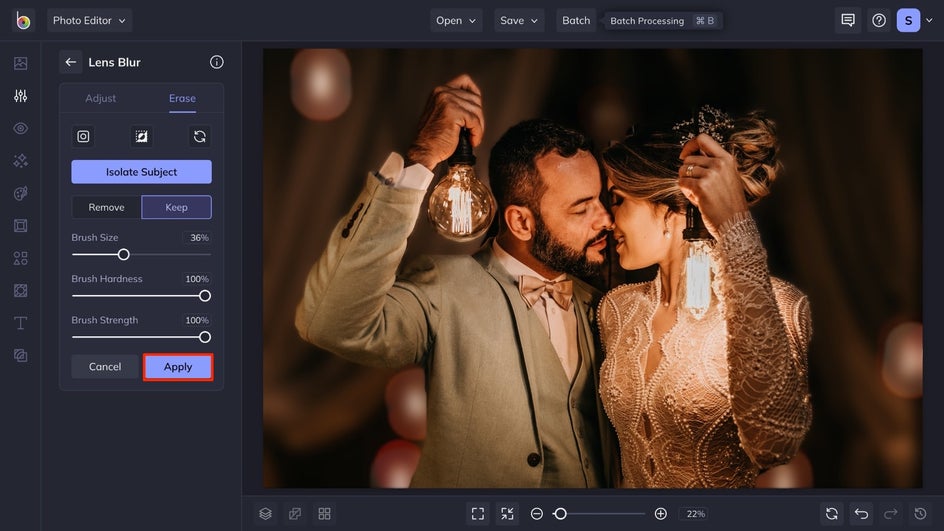Open the Textures sidebar icon
The width and height of the screenshot is (944, 531).
[x=20, y=291]
